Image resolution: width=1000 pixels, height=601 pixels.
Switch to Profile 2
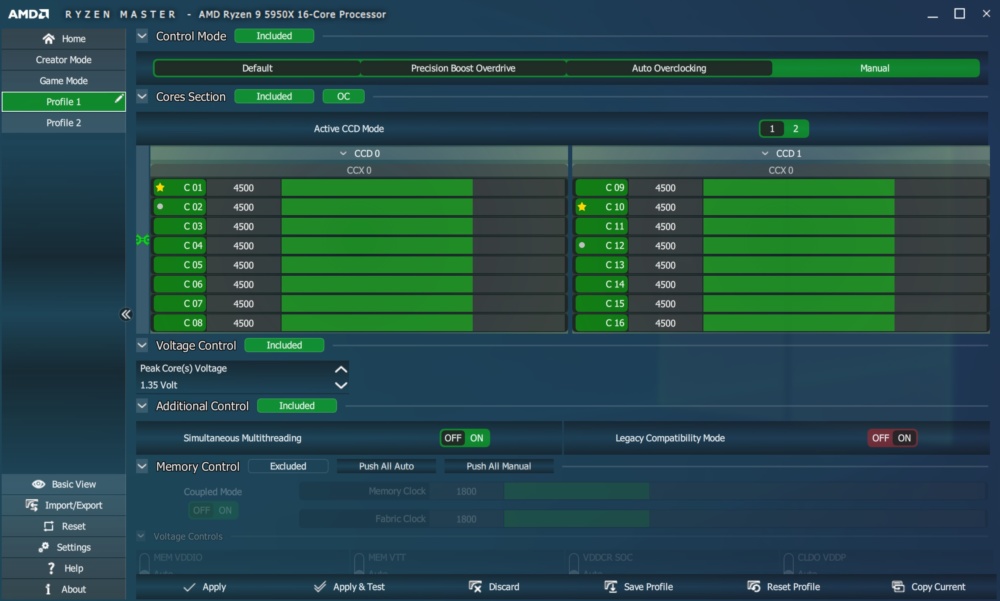[64, 122]
